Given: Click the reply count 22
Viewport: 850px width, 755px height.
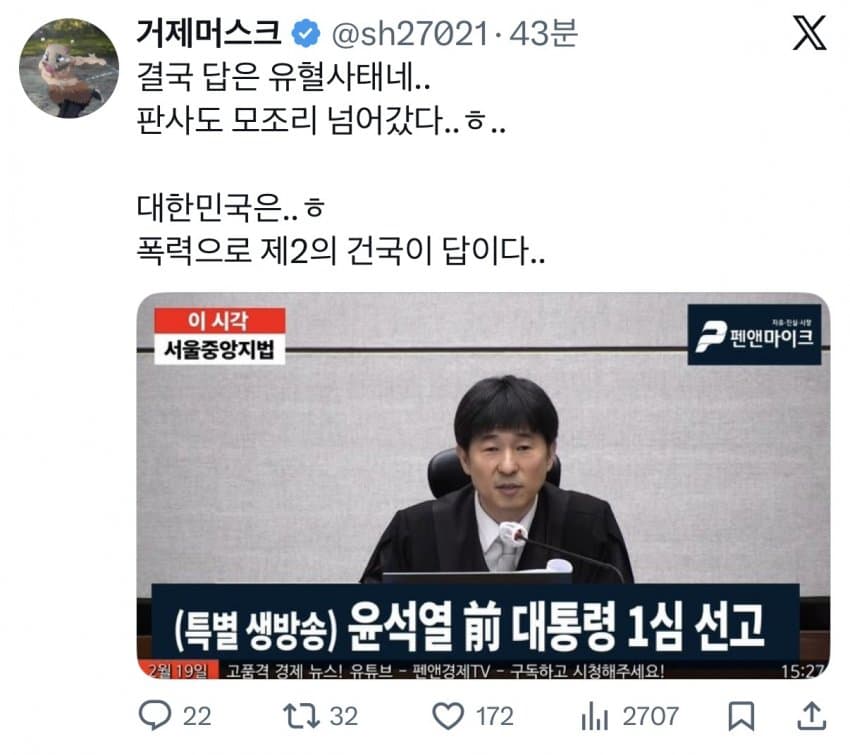Looking at the screenshot, I should click(x=197, y=717).
